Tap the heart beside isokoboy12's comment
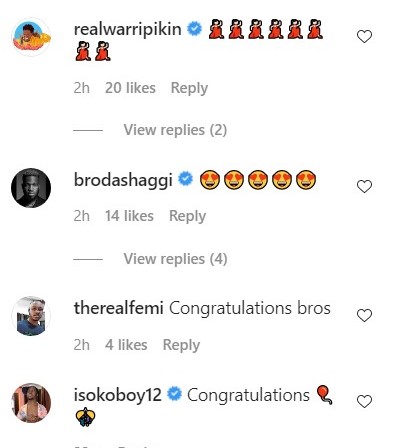 tap(364, 401)
